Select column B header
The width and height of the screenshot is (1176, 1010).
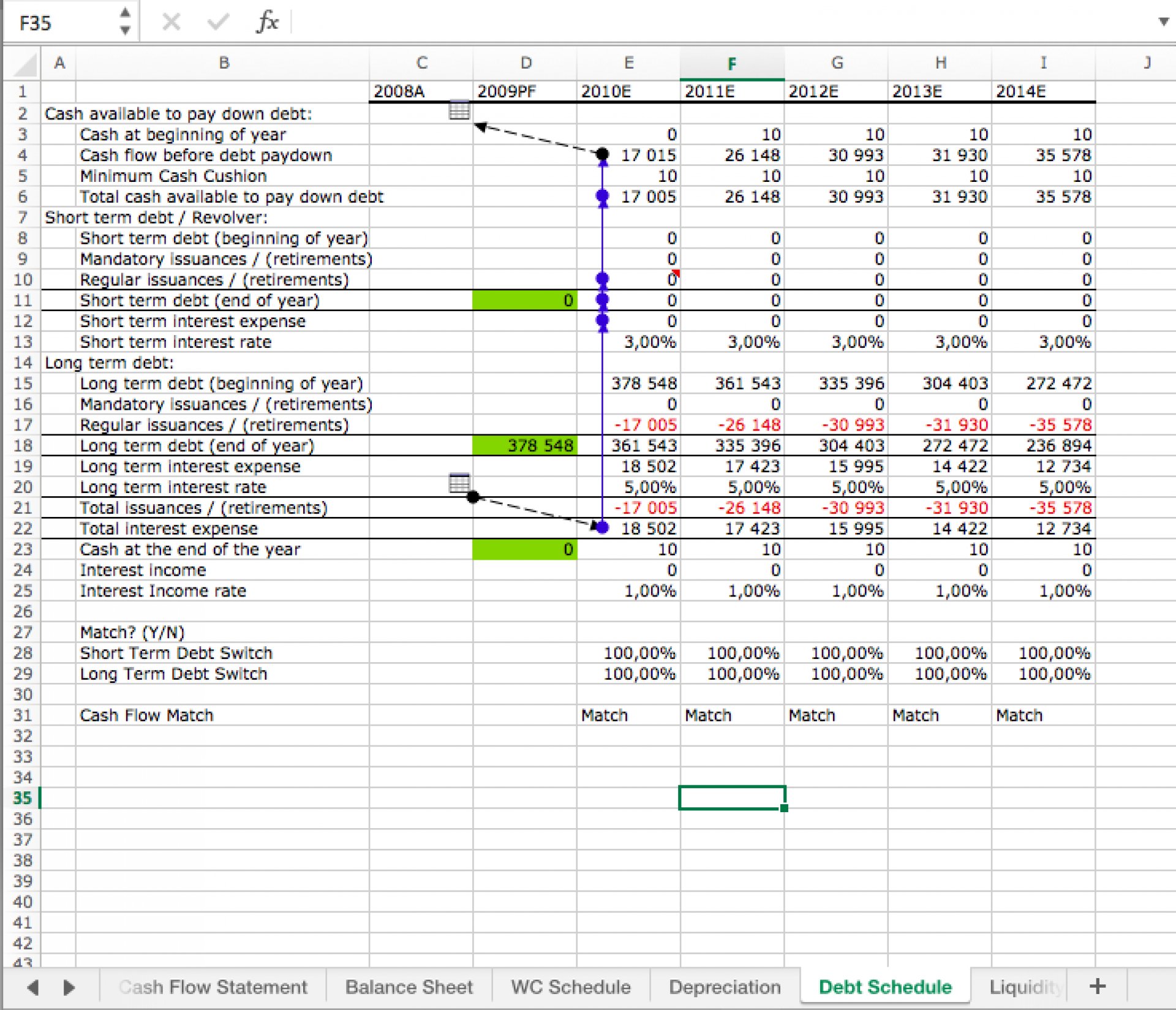223,63
